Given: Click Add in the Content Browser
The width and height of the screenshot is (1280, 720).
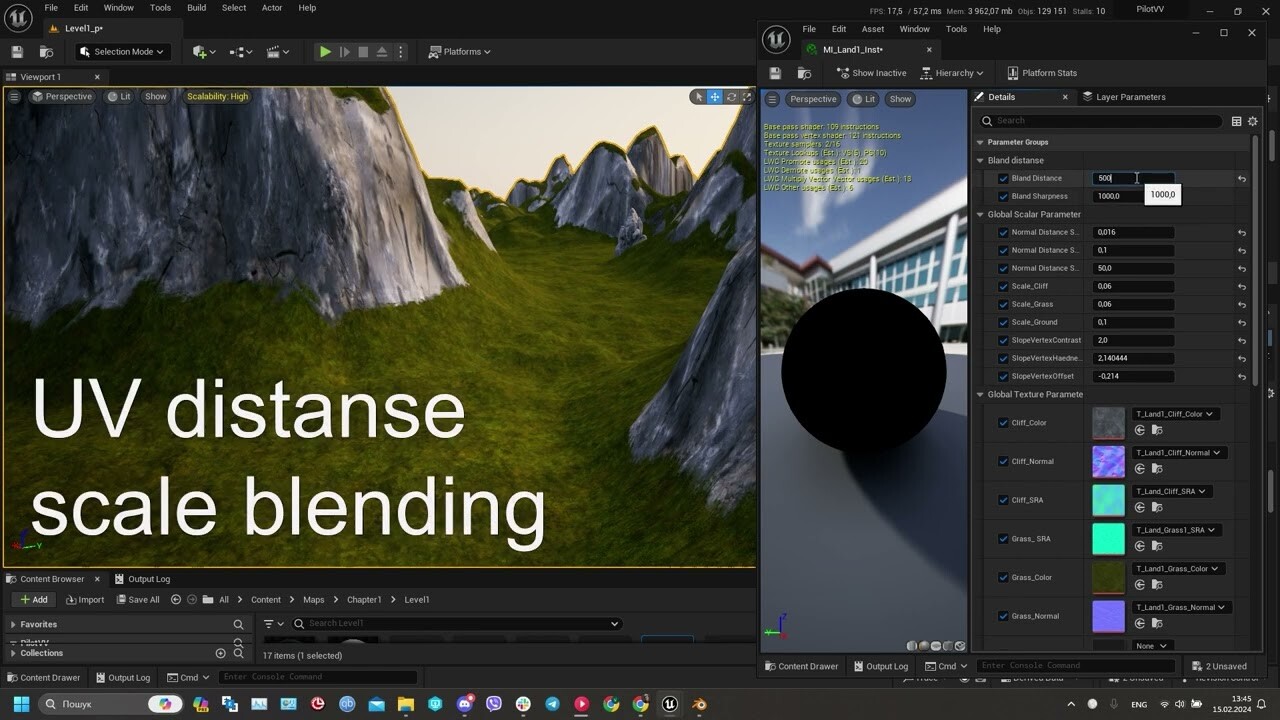Looking at the screenshot, I should 33,599.
